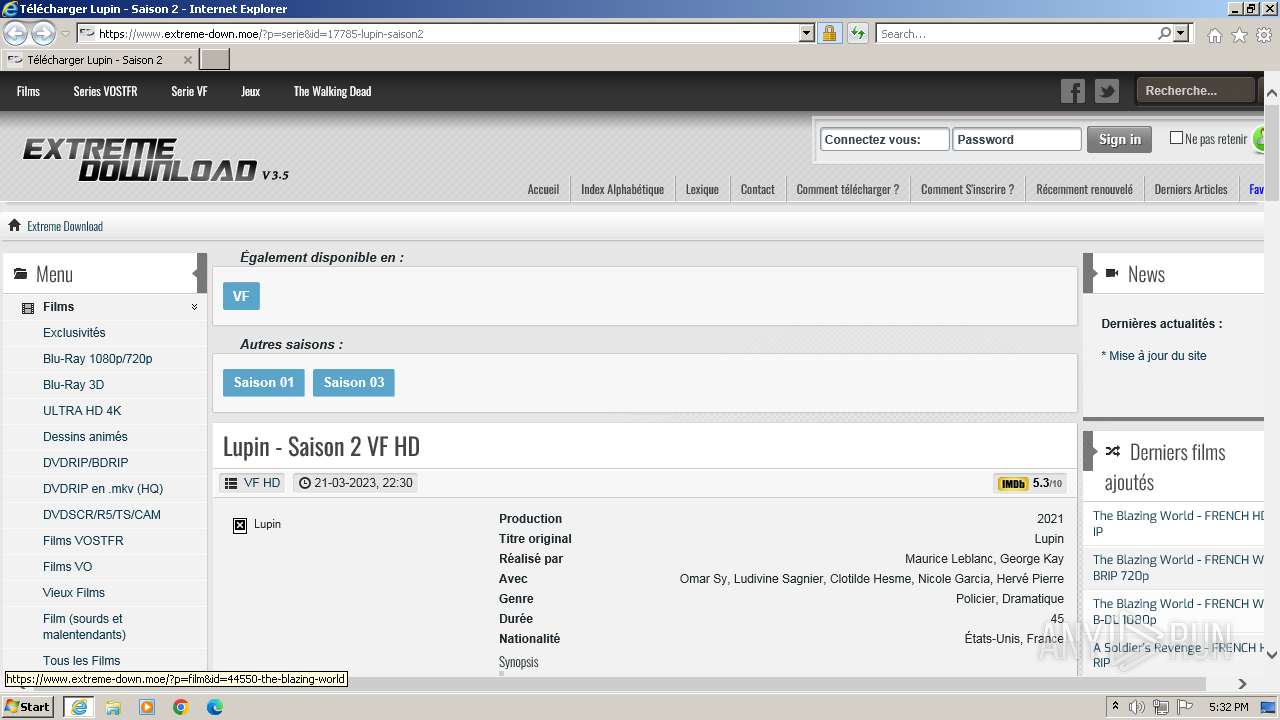This screenshot has height=720, width=1280.
Task: Click the browser Forward arrow button
Action: click(43, 33)
